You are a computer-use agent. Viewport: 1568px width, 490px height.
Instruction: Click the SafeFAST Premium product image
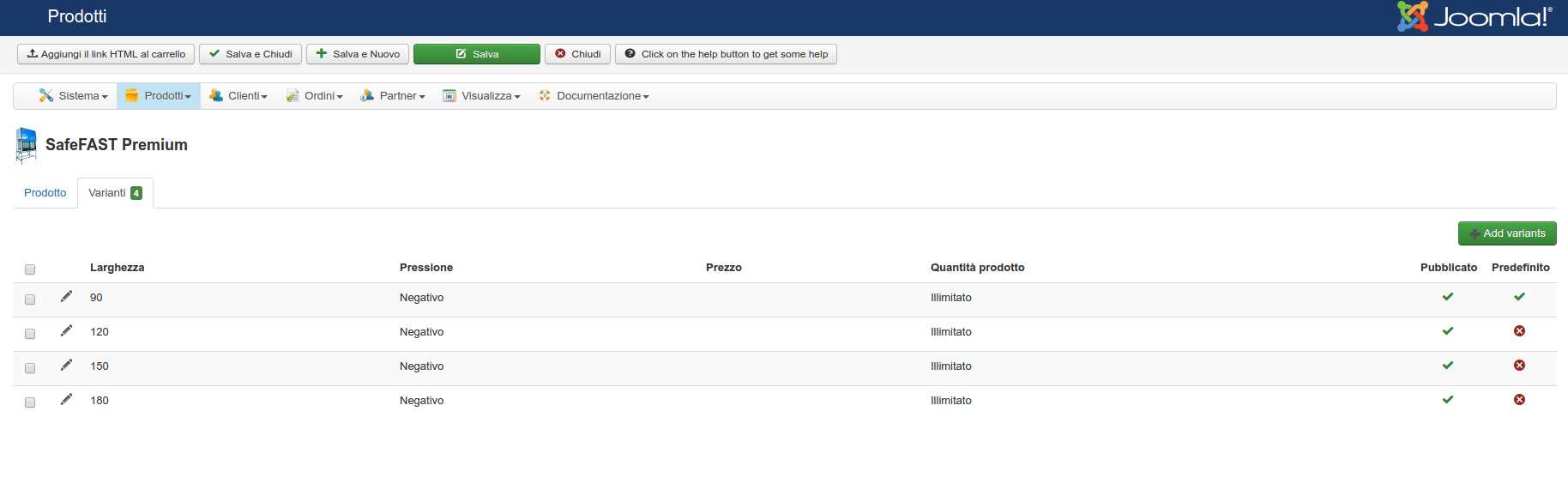[27, 145]
